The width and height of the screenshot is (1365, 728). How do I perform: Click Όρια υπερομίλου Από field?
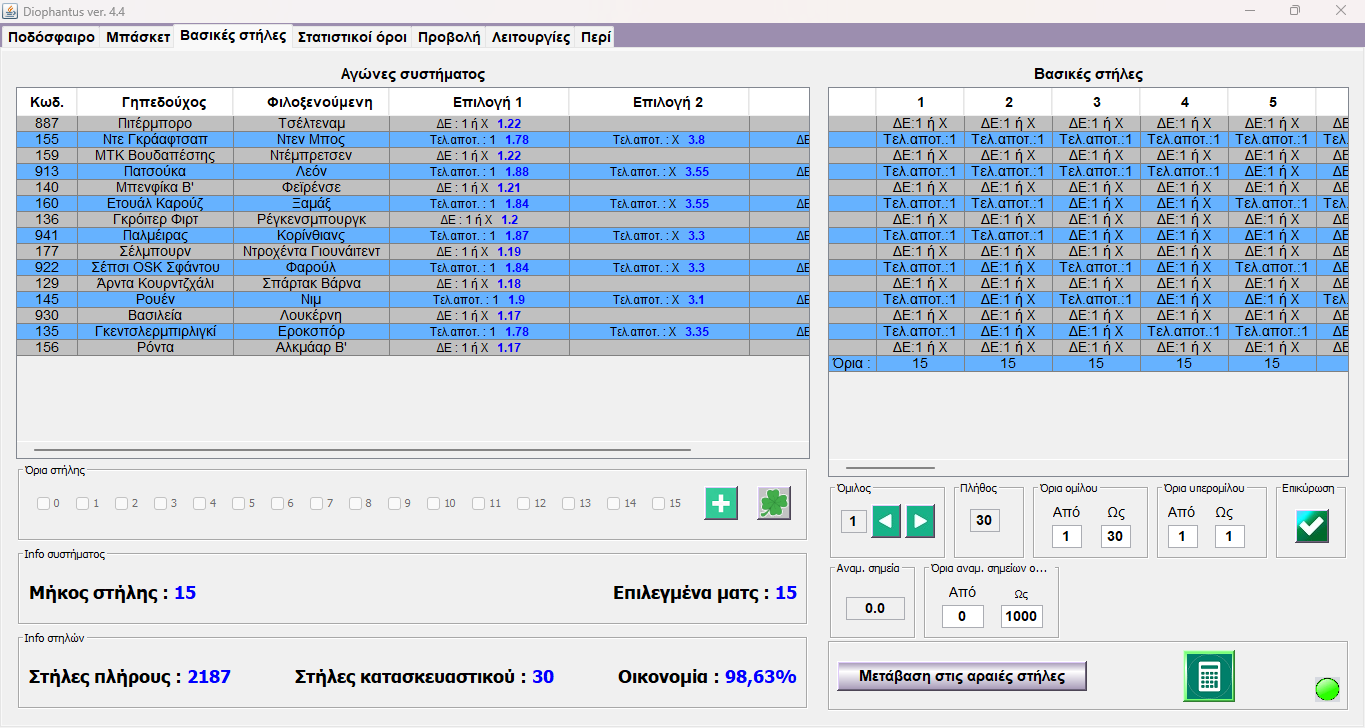coord(1182,537)
